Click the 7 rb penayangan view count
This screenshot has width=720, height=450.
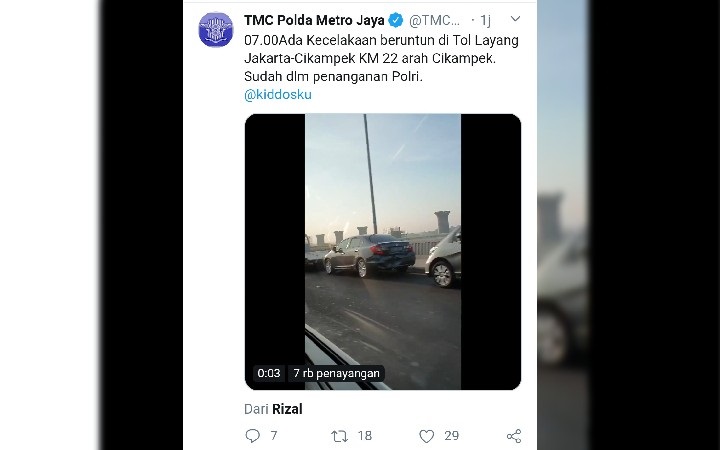click(x=337, y=373)
